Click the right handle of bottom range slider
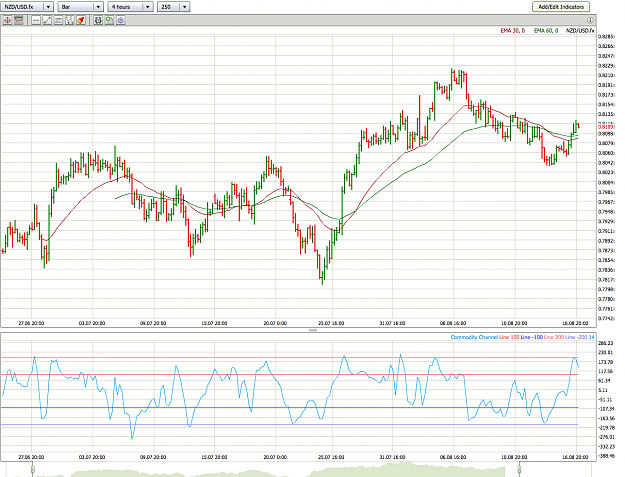Screen dimensions: 625x477 519,470
